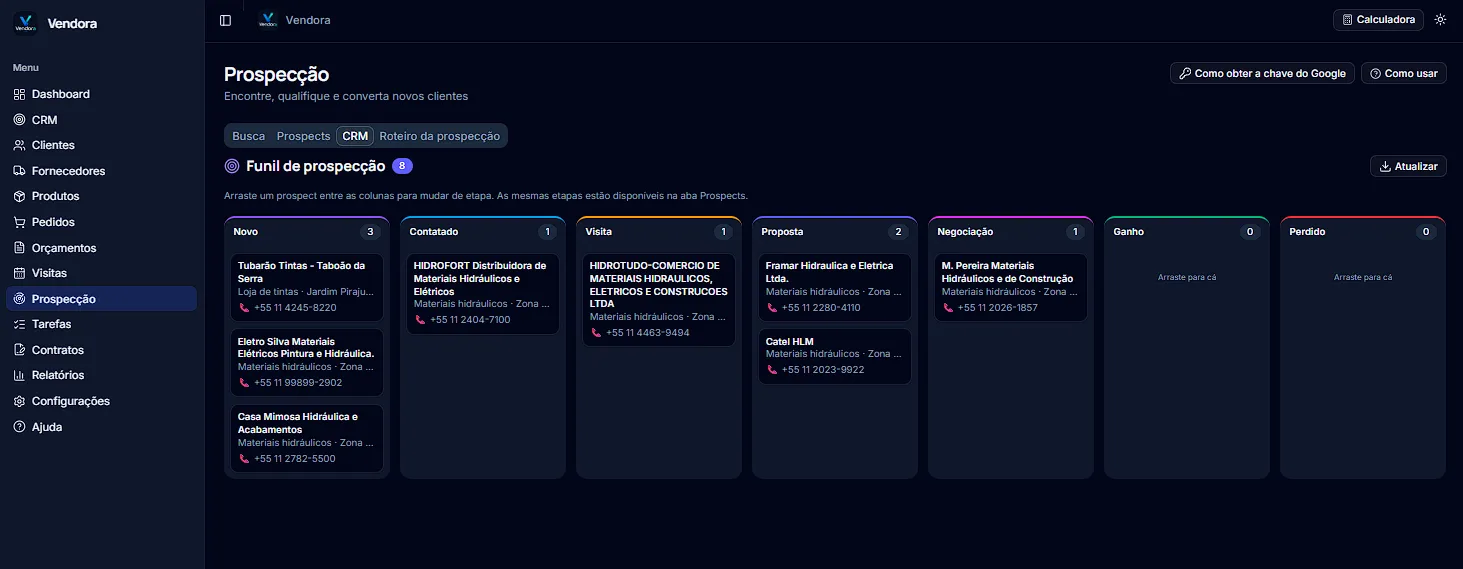Screen dimensions: 1463x569
Task: Click the Produtos box icon
Action: [x=20, y=196]
